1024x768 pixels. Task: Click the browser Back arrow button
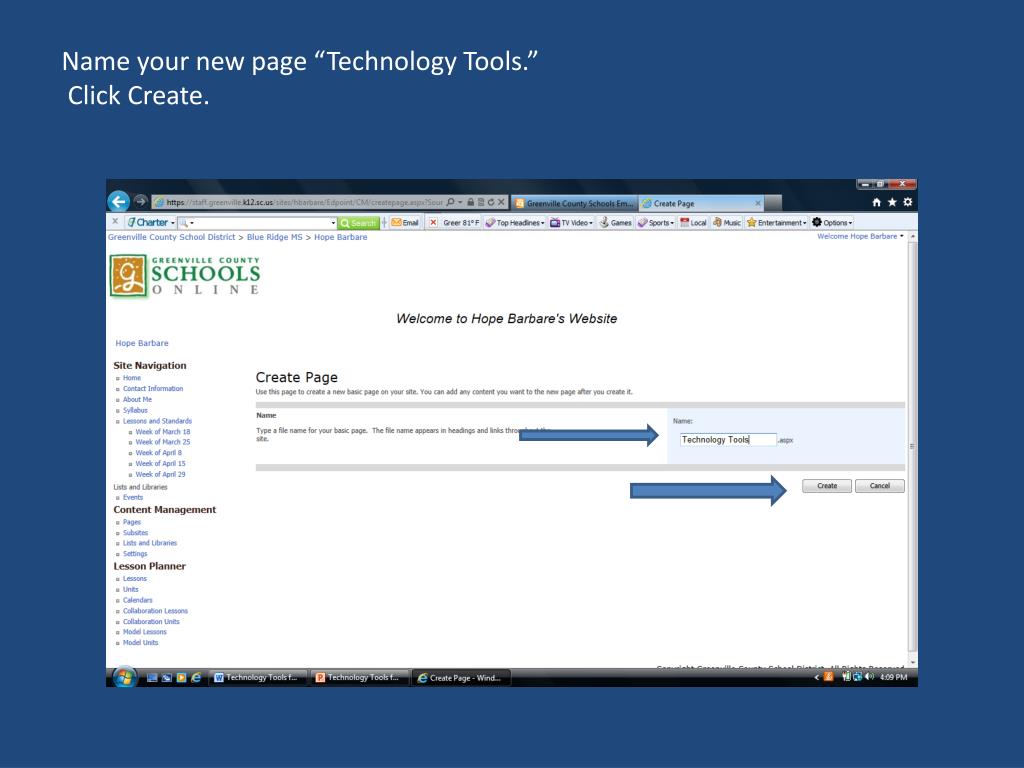coord(118,203)
